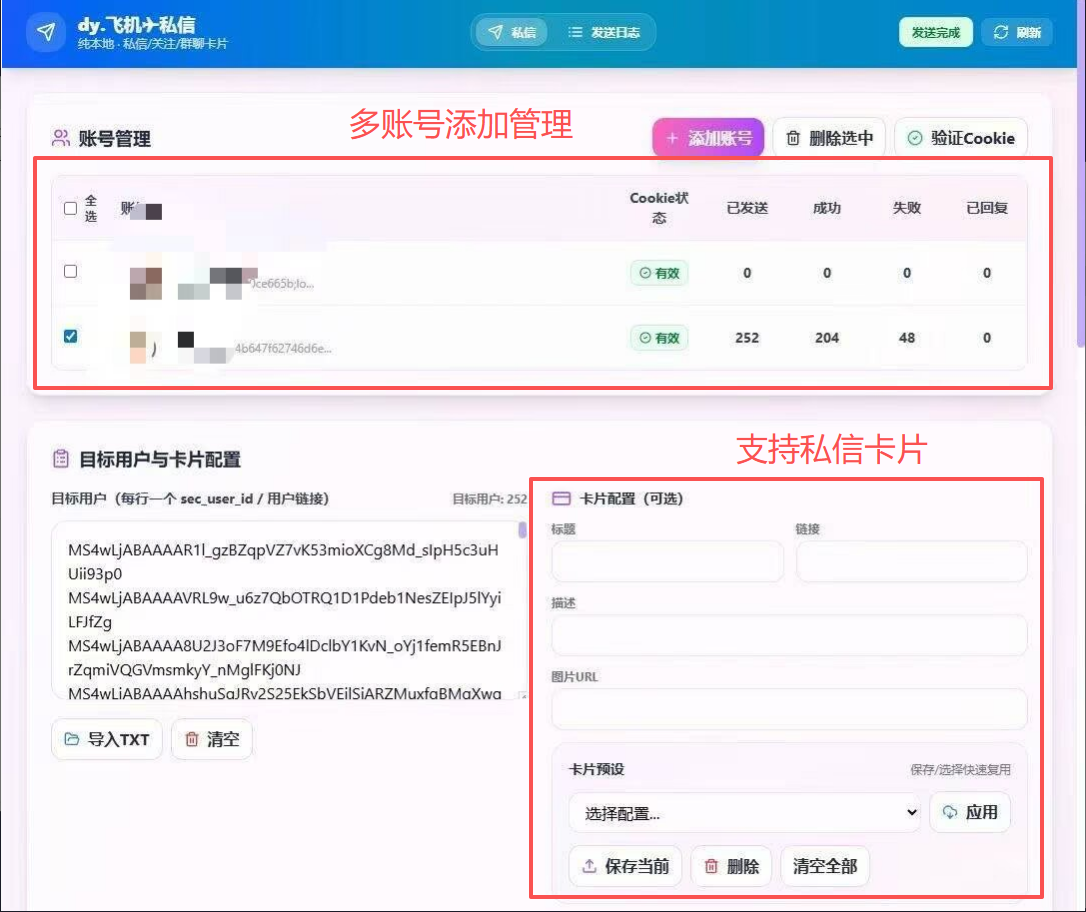Click the upload icon on 保存当前
1086x912 pixels.
coord(589,866)
